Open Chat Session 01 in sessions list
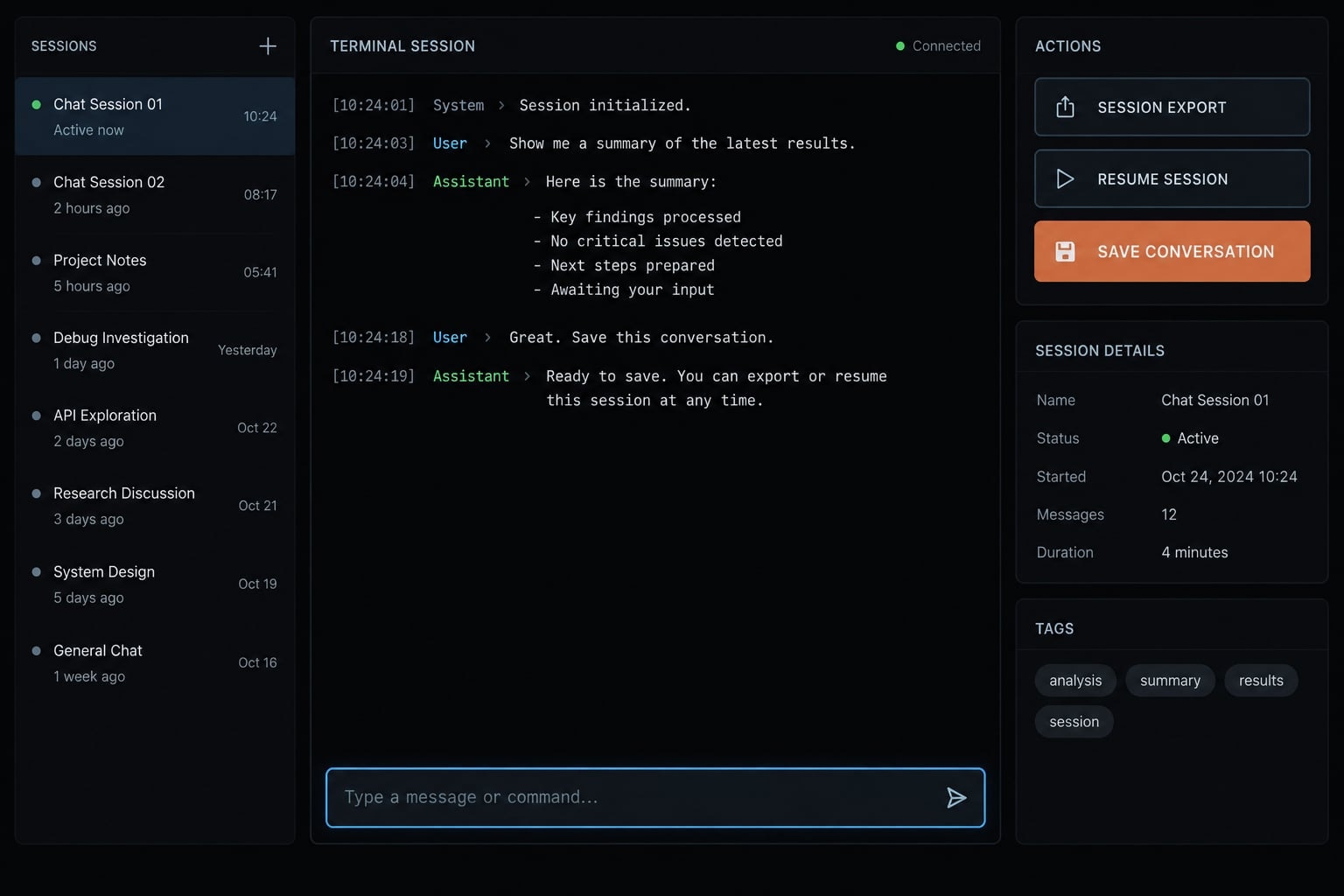The width and height of the screenshot is (1344, 896). coord(155,116)
